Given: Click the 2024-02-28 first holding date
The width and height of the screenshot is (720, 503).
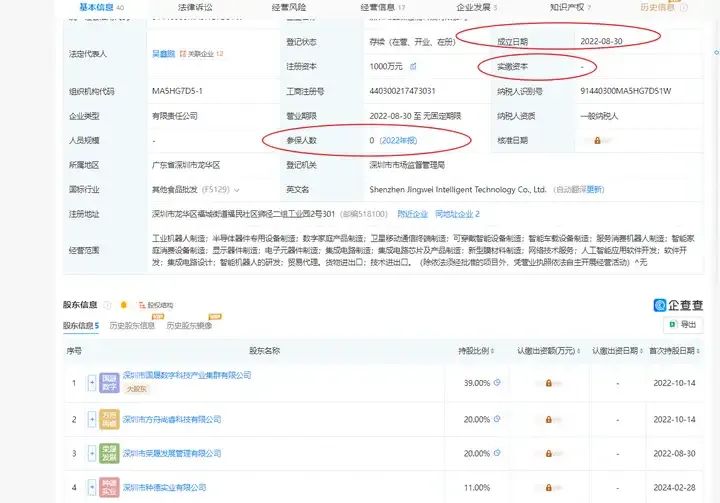Looking at the screenshot, I should click(674, 487).
